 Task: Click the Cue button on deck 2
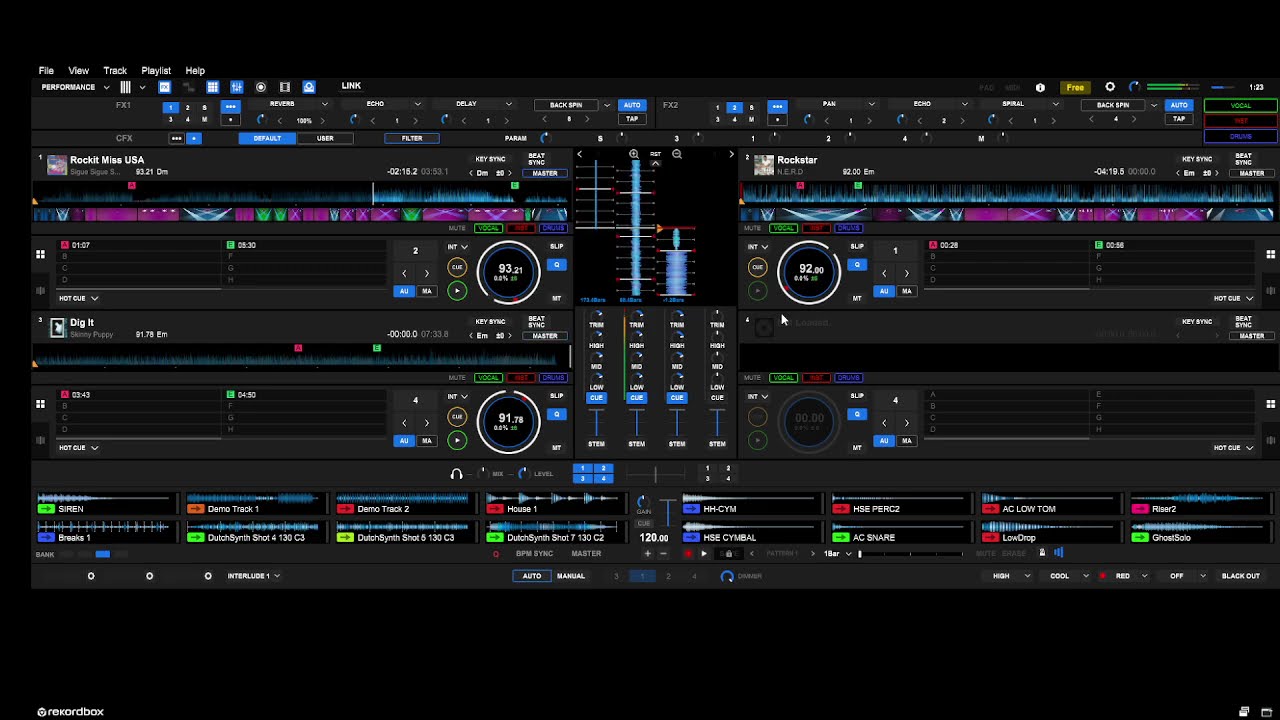757,267
